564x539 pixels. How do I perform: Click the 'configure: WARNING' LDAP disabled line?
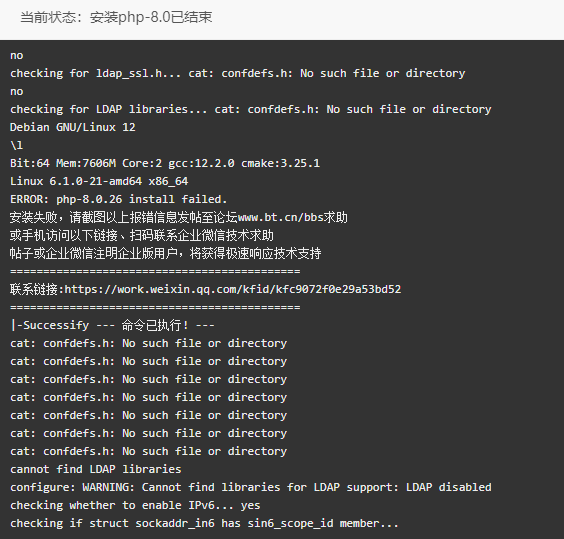(x=251, y=487)
